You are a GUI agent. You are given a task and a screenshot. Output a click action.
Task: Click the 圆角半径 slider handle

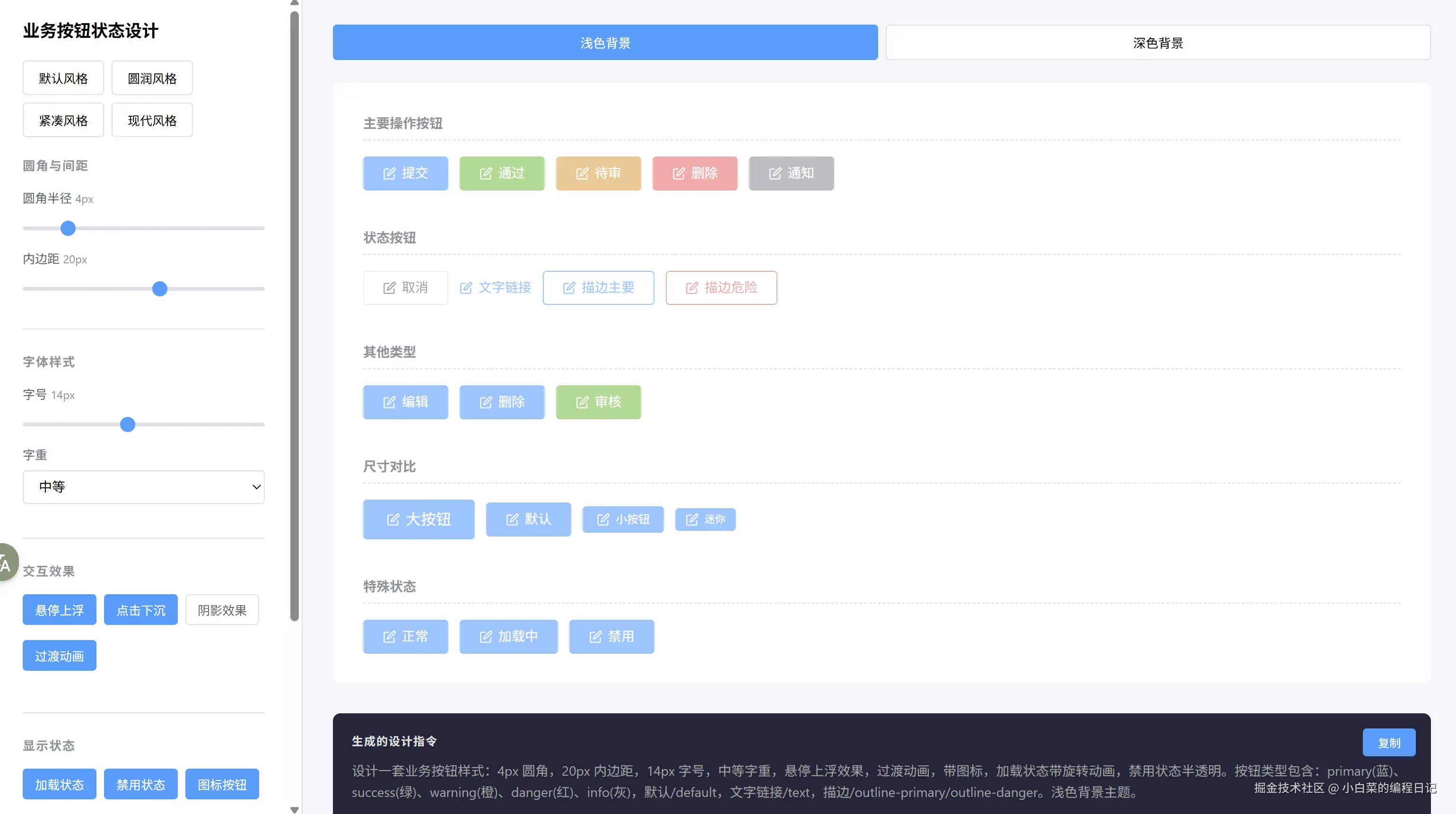click(68, 228)
